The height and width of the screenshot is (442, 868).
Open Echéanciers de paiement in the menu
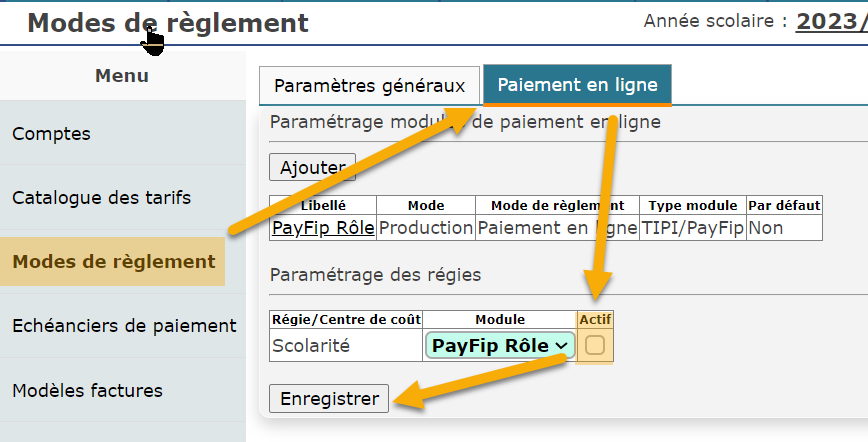[x=123, y=326]
